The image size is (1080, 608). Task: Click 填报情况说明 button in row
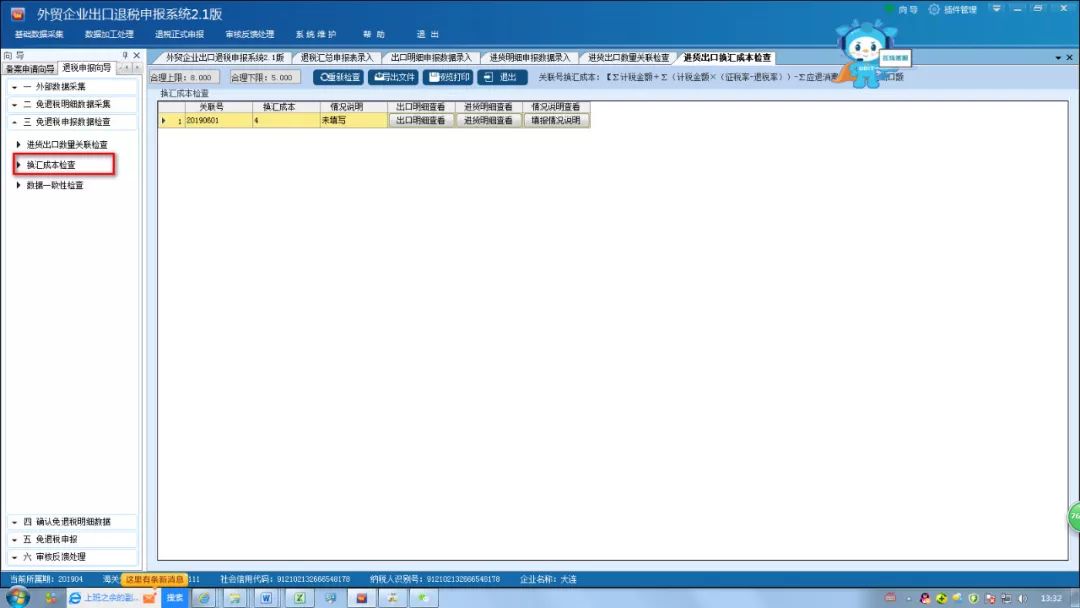(556, 120)
